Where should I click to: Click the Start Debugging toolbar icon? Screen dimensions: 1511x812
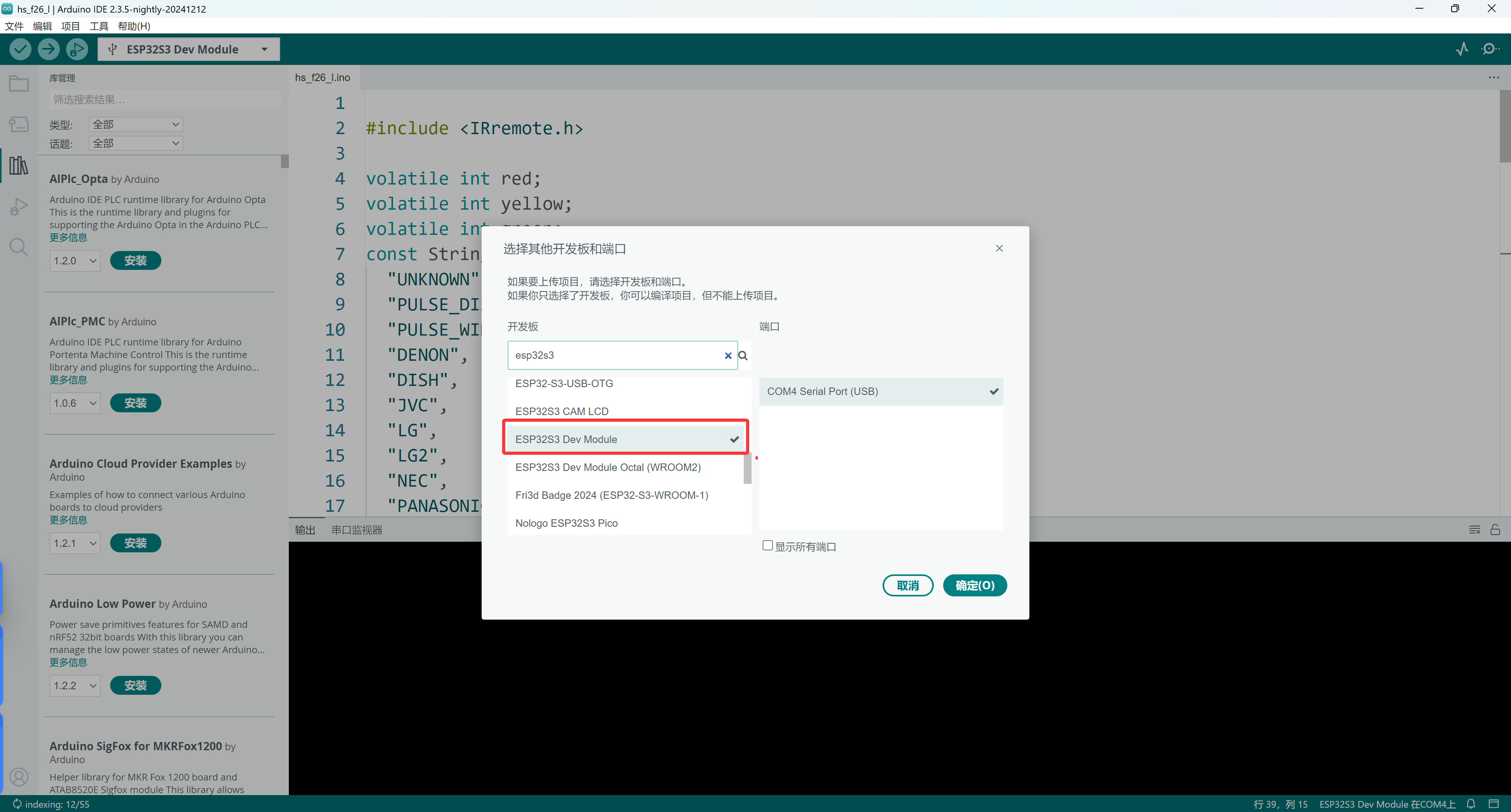point(77,49)
